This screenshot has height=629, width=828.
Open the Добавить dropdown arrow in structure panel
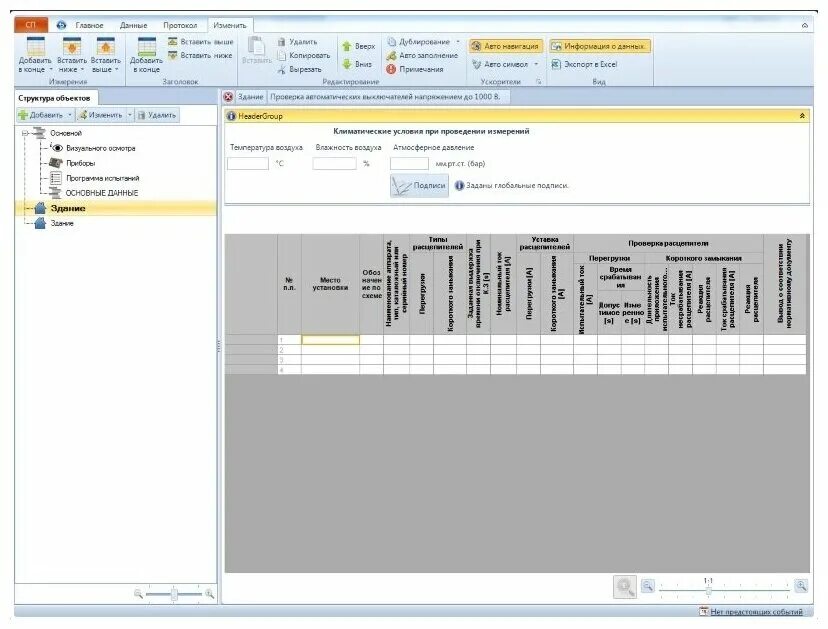point(69,115)
